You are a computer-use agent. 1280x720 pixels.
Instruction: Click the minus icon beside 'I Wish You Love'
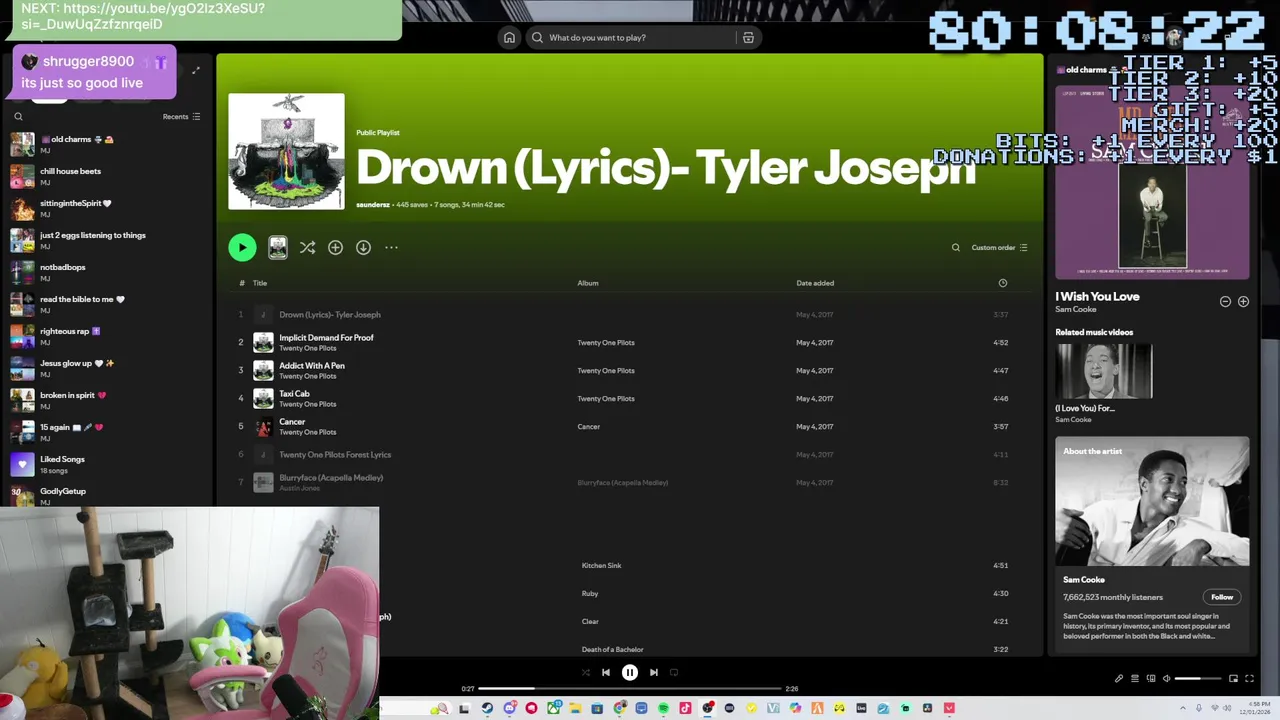click(1225, 301)
